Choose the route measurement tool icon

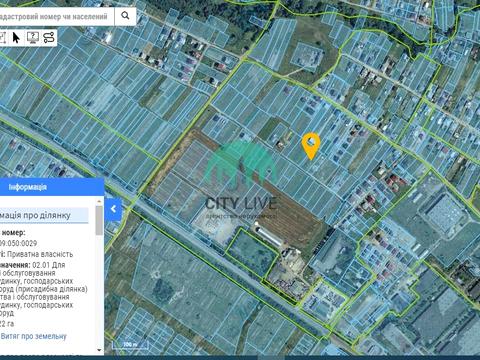(x=49, y=38)
